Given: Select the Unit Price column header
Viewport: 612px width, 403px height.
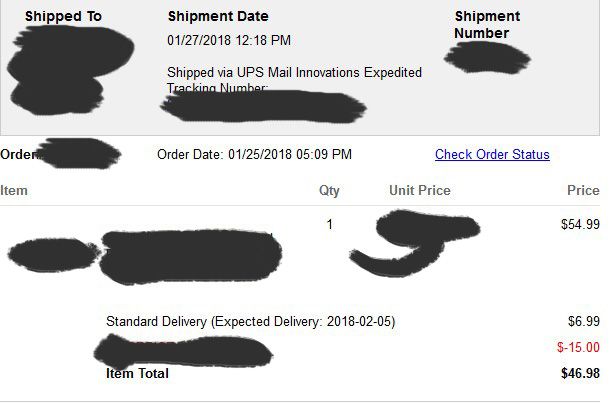Looking at the screenshot, I should tap(419, 190).
